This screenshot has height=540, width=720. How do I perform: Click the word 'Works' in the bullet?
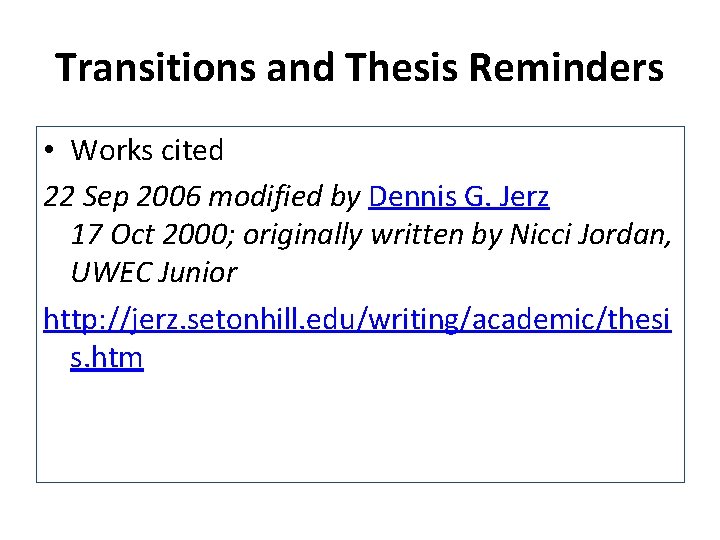[x=111, y=151]
